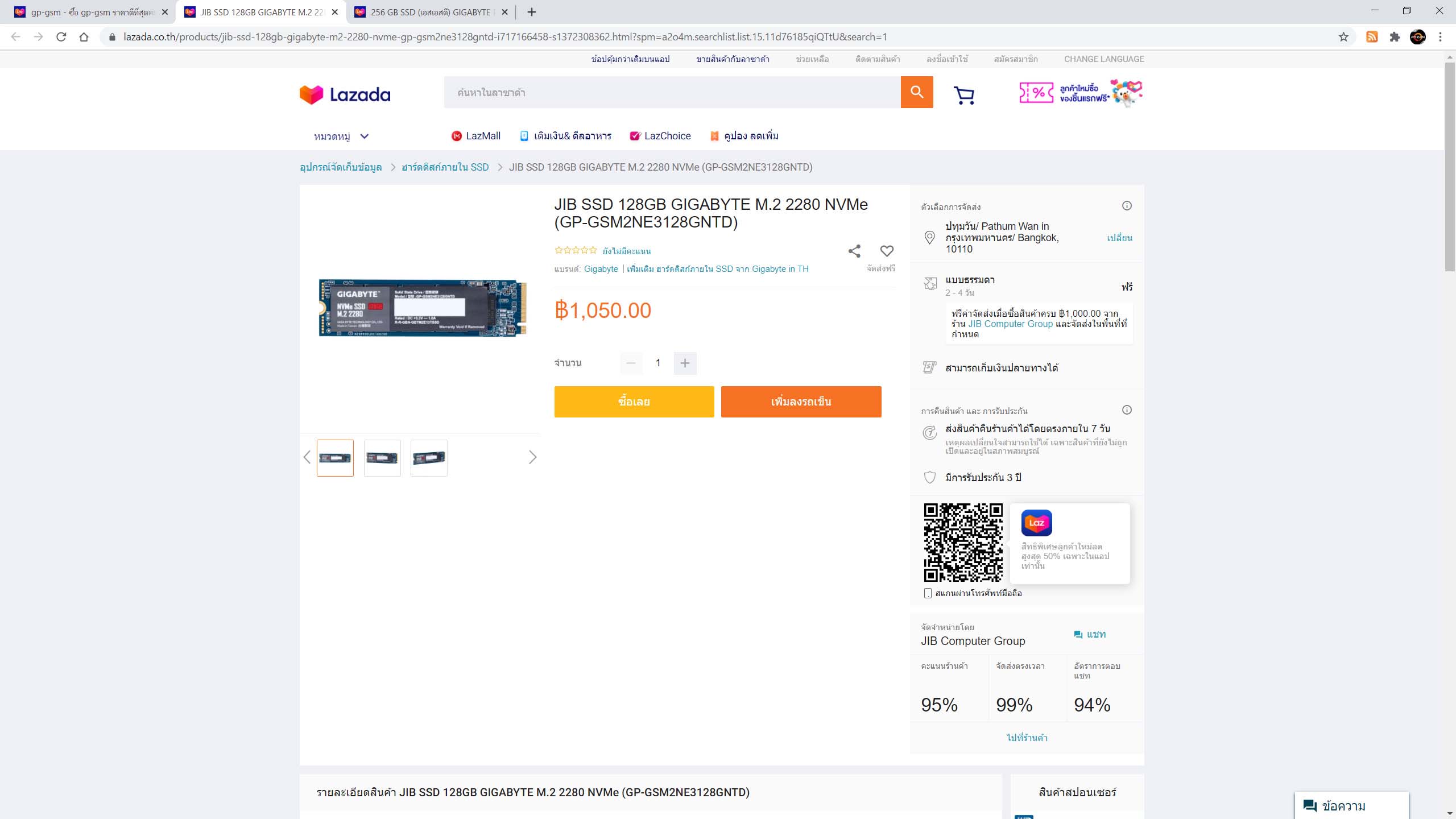Click the Laz app icon
The width and height of the screenshot is (1456, 819).
pos(1036,523)
